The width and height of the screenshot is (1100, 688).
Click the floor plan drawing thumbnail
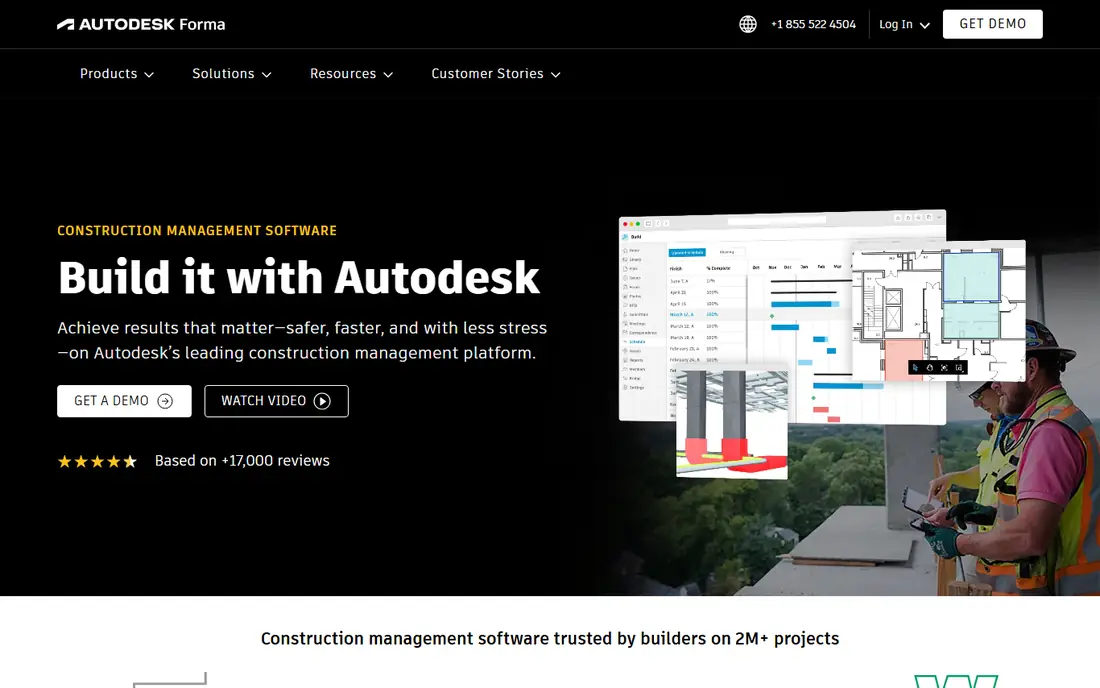(939, 311)
